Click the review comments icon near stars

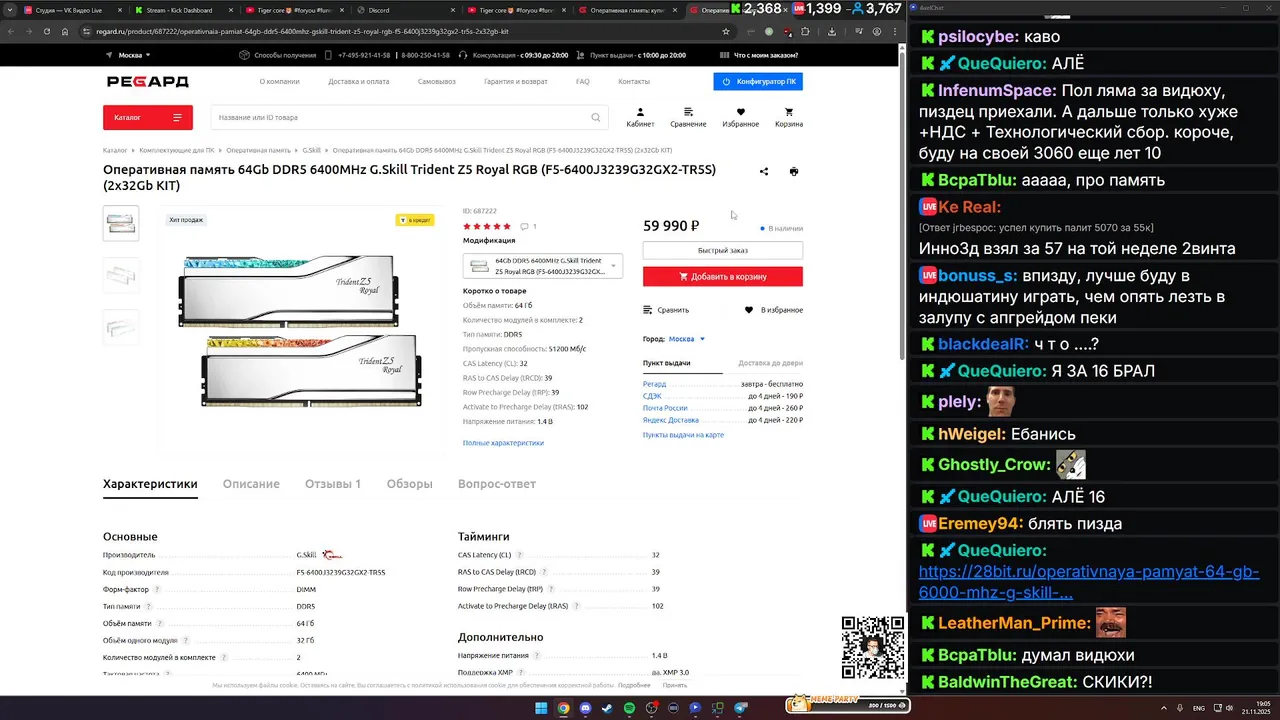click(523, 227)
